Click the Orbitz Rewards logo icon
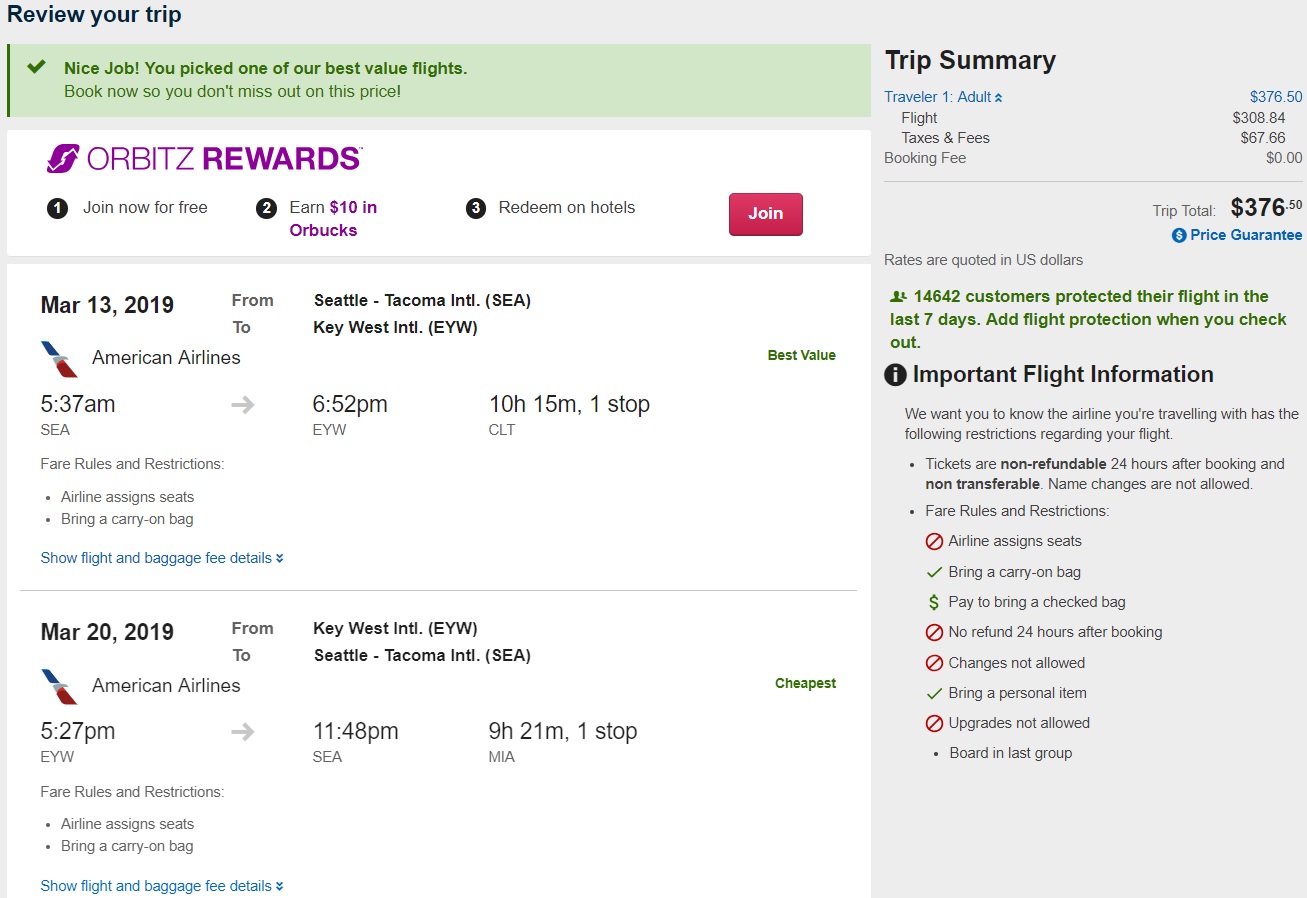Viewport: 1307px width, 898px height. [63, 159]
